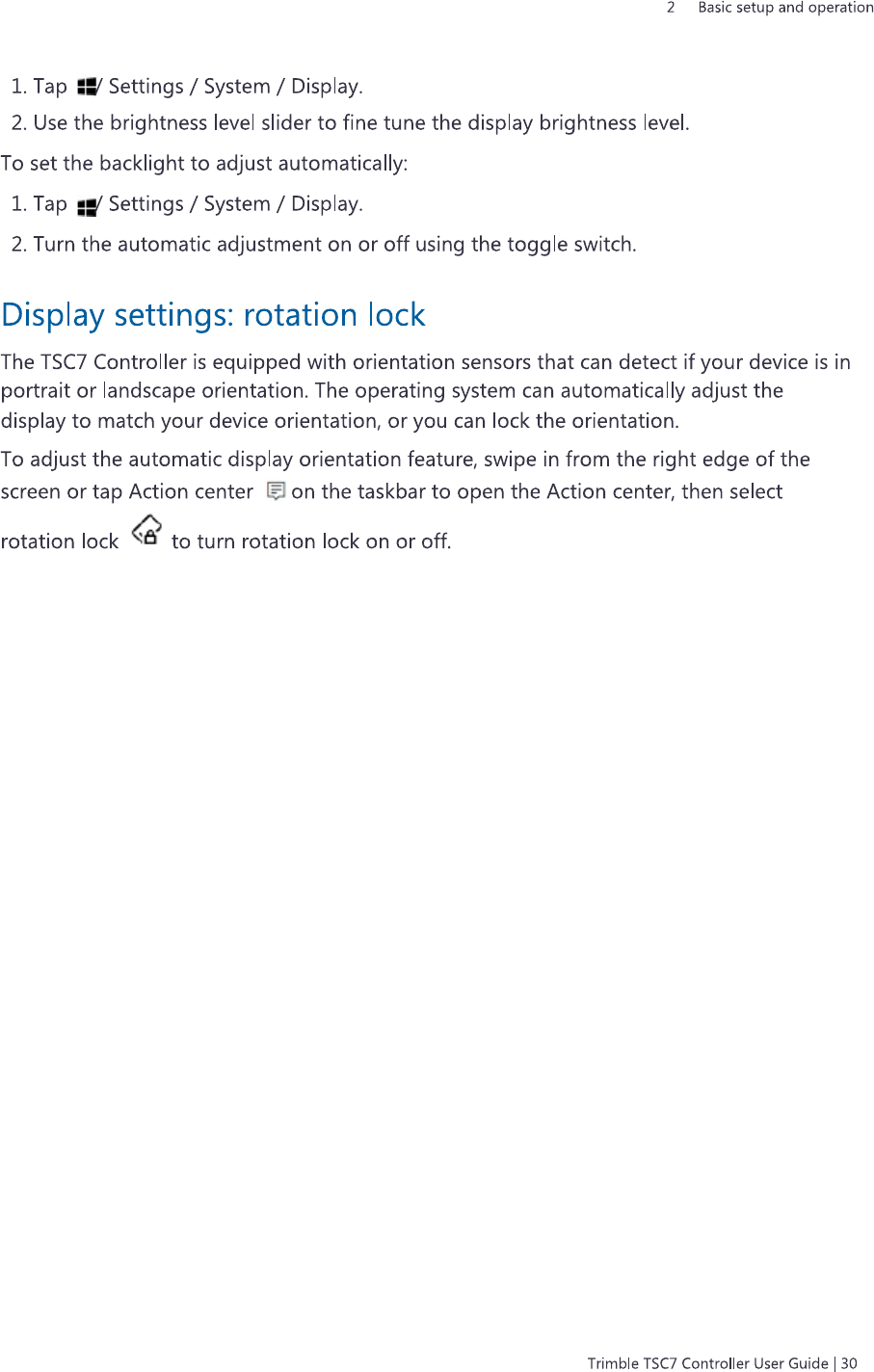Click the 'Display settings: rotation lock' heading
Image resolution: width=874 pixels, height=1372 pixels.
[x=213, y=315]
